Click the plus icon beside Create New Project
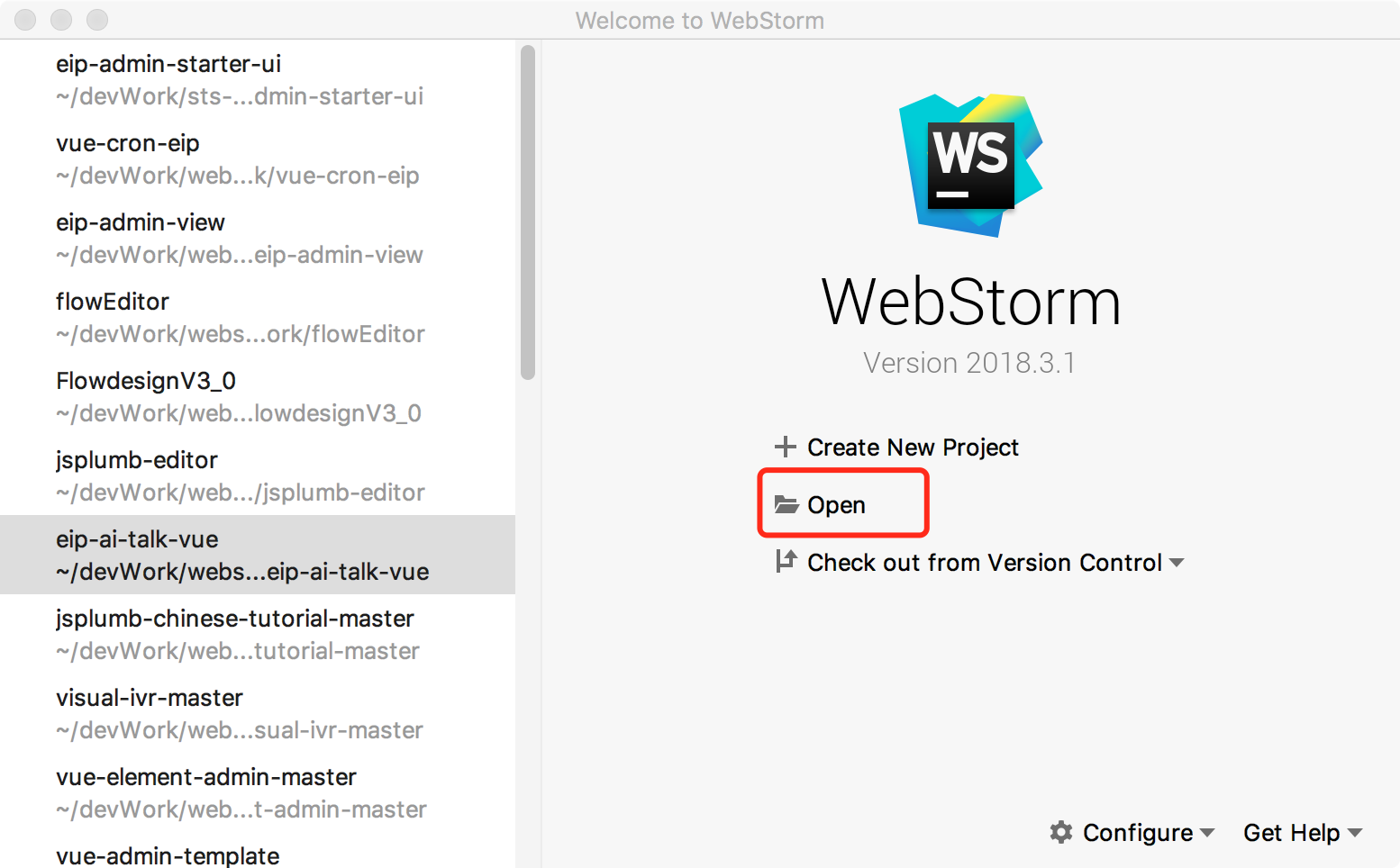Viewport: 1400px width, 868px height. tap(786, 447)
